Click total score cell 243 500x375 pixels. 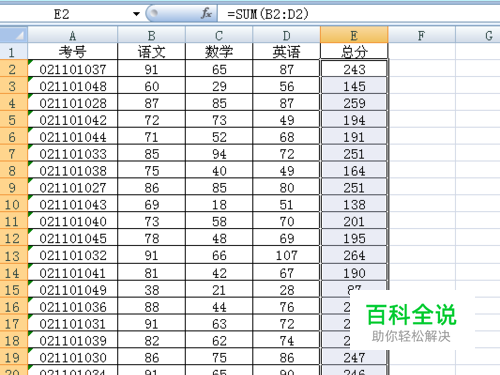pyautogui.click(x=354, y=69)
